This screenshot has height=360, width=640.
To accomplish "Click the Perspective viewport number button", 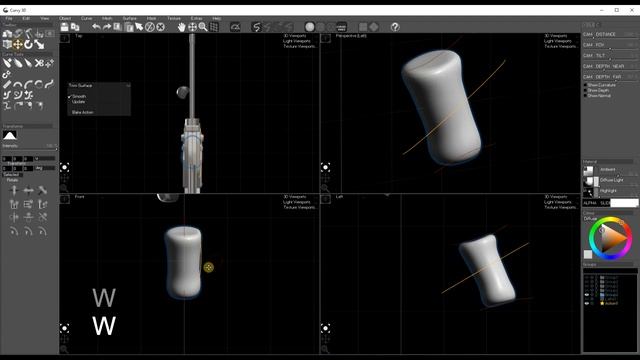I will (326, 38).
